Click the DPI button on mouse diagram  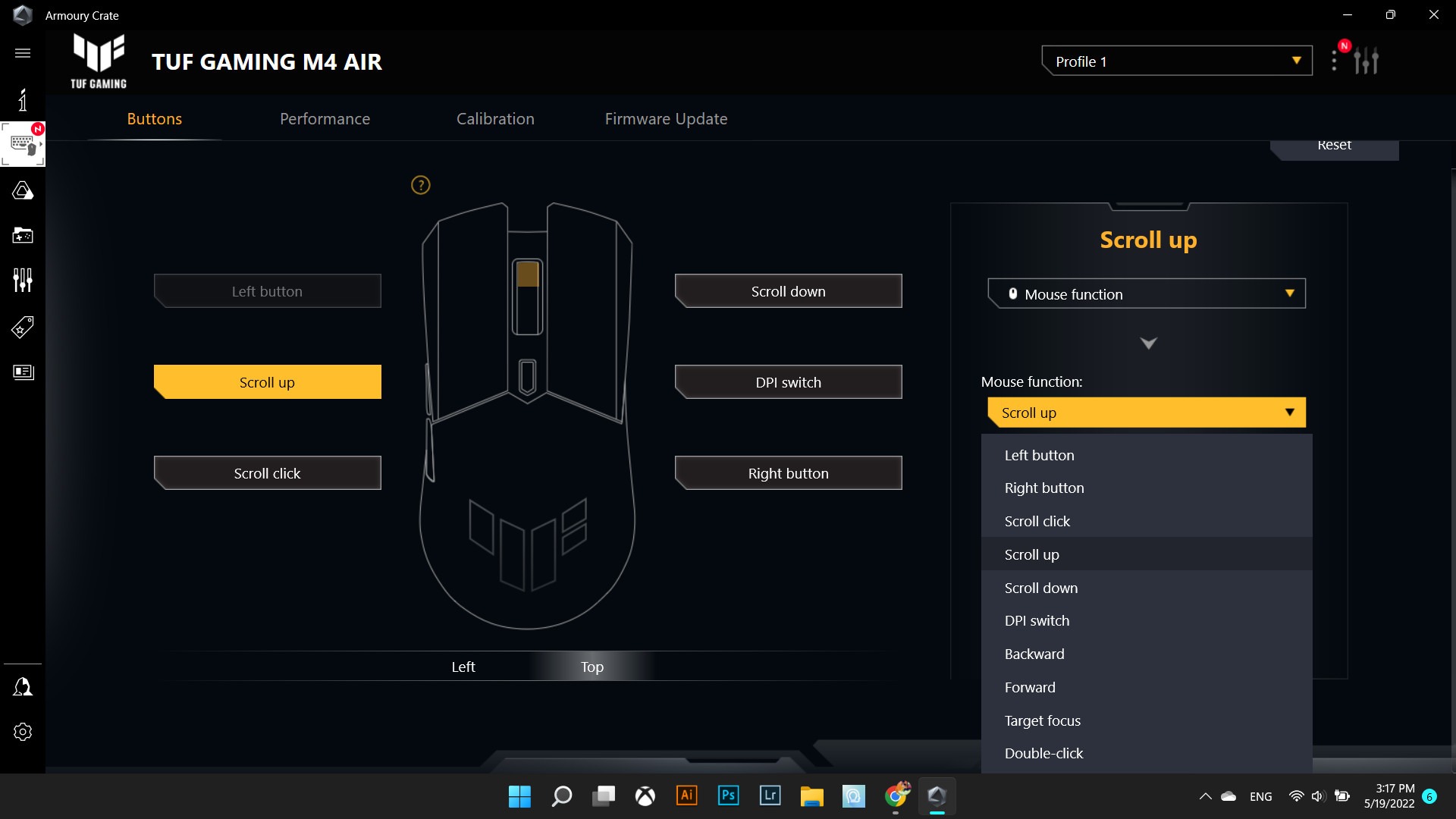click(x=527, y=377)
